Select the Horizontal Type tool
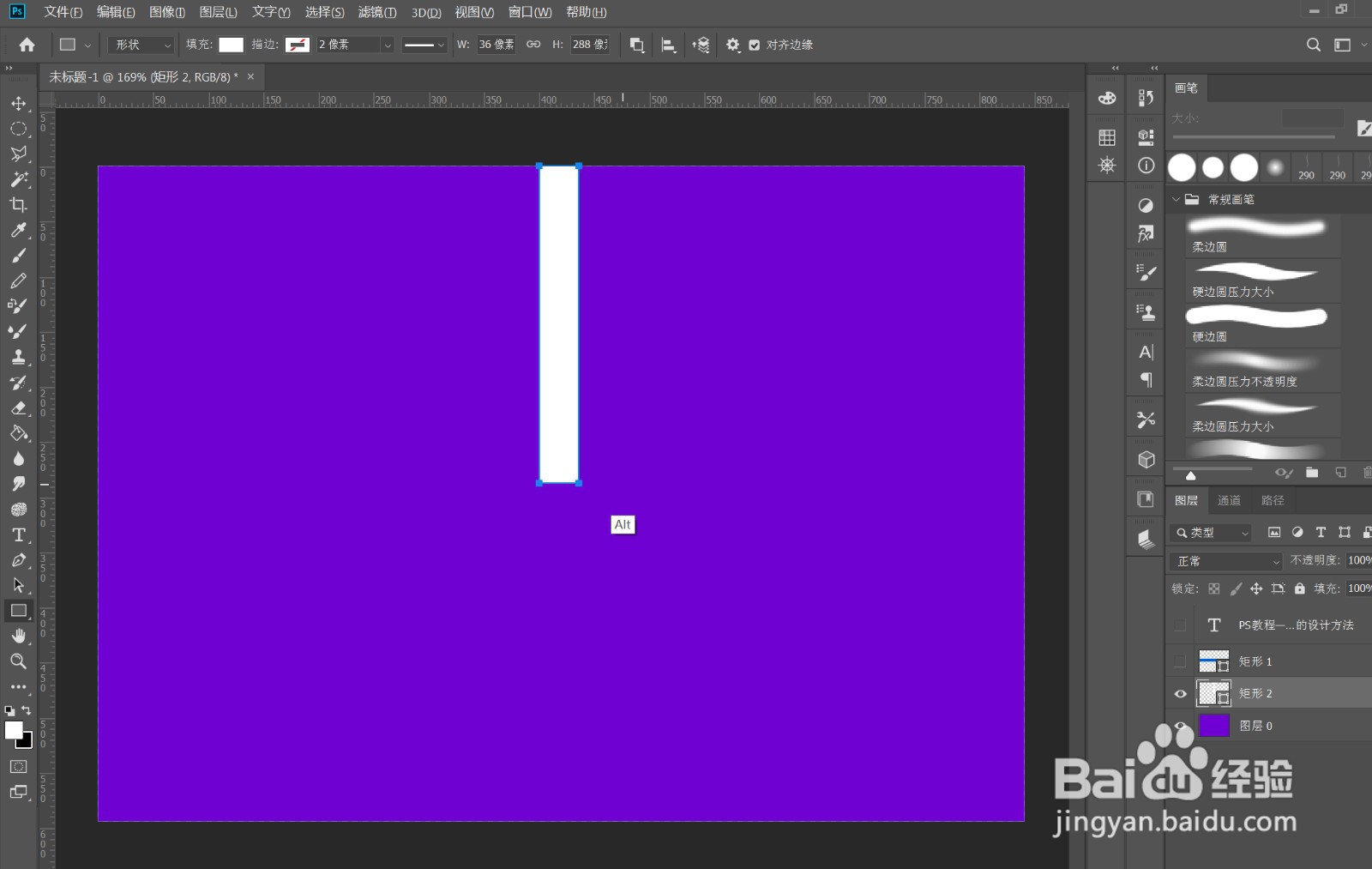The image size is (1372, 869). pyautogui.click(x=18, y=534)
